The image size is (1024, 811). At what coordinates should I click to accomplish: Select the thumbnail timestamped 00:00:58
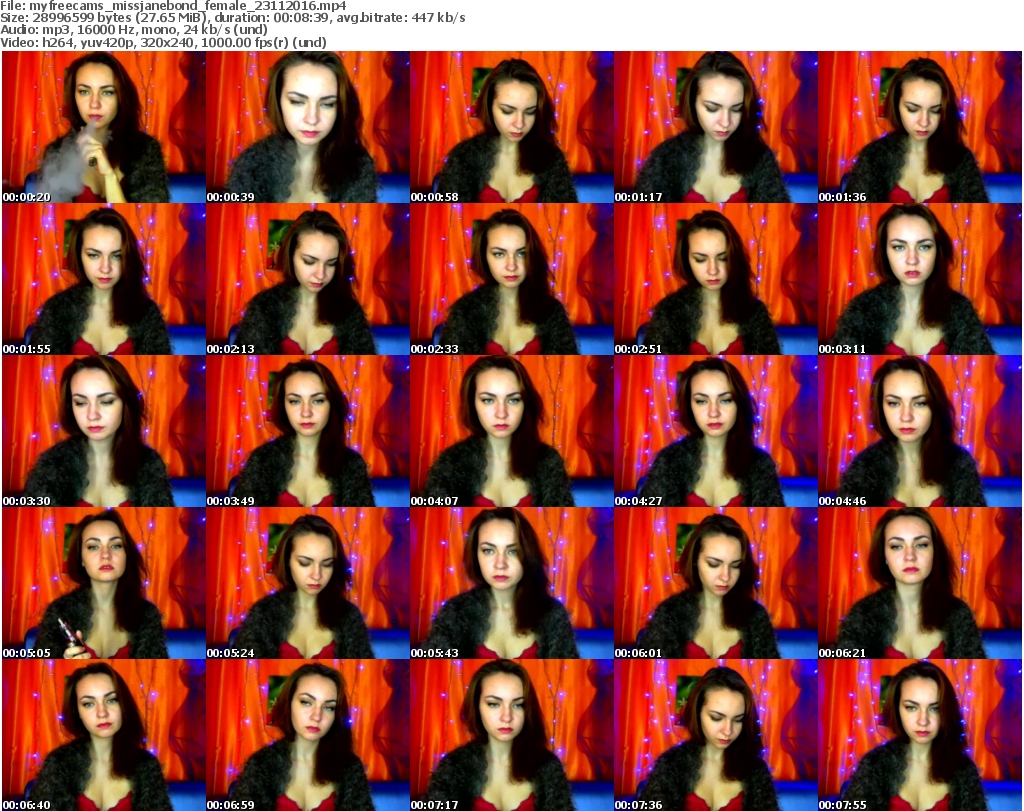511,127
